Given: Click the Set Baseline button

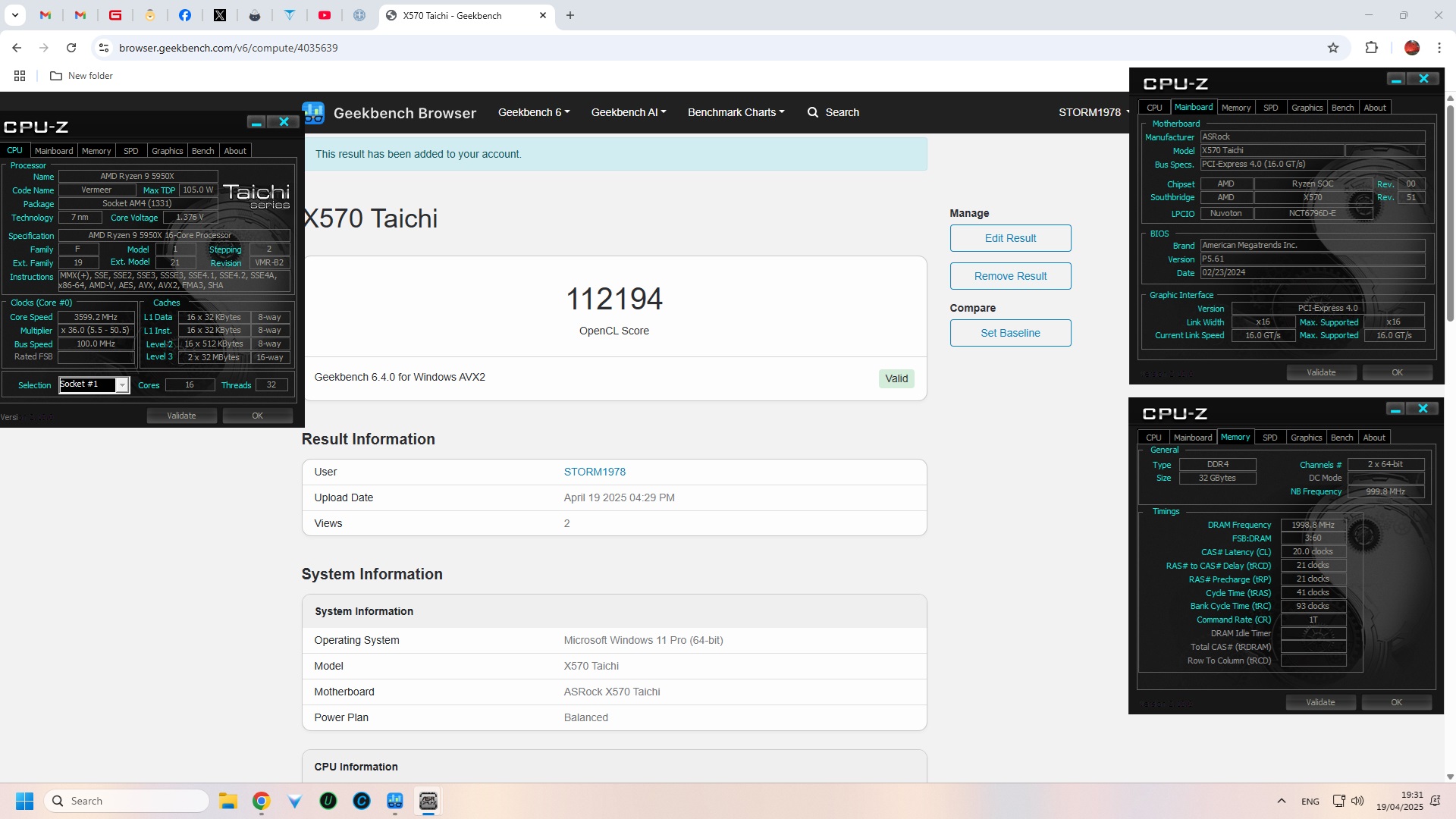Looking at the screenshot, I should click(x=1010, y=333).
